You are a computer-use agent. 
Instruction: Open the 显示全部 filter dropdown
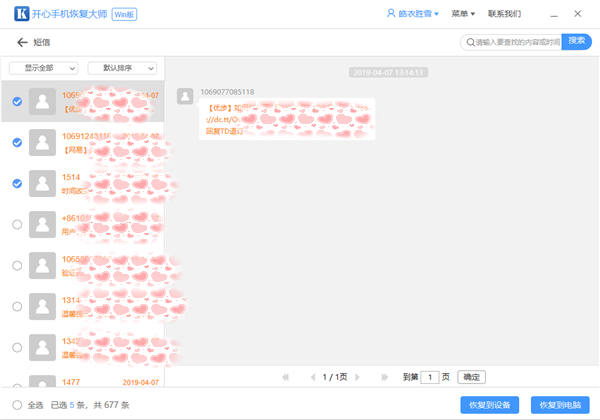click(x=44, y=68)
